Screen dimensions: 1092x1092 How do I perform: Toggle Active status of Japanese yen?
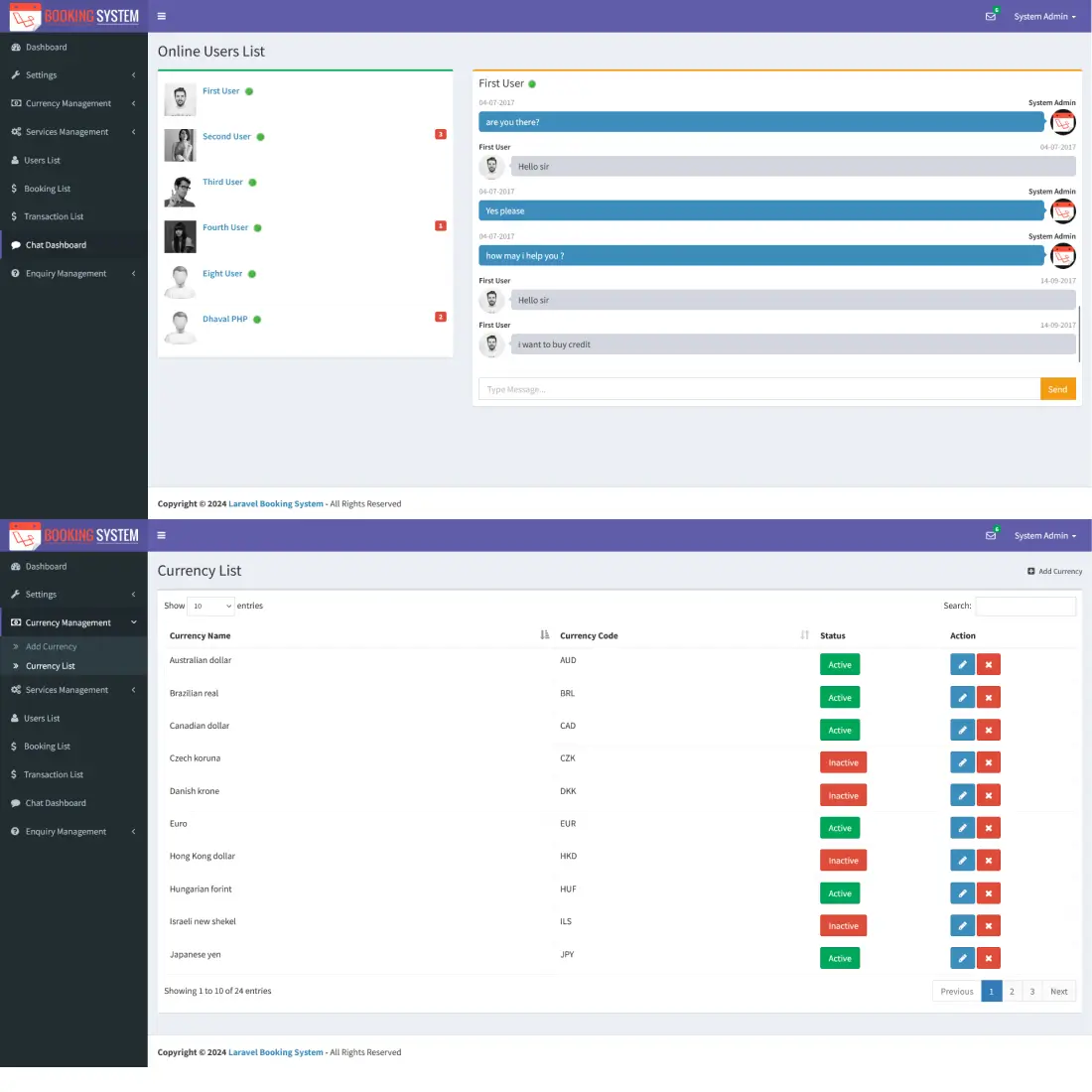pos(839,958)
